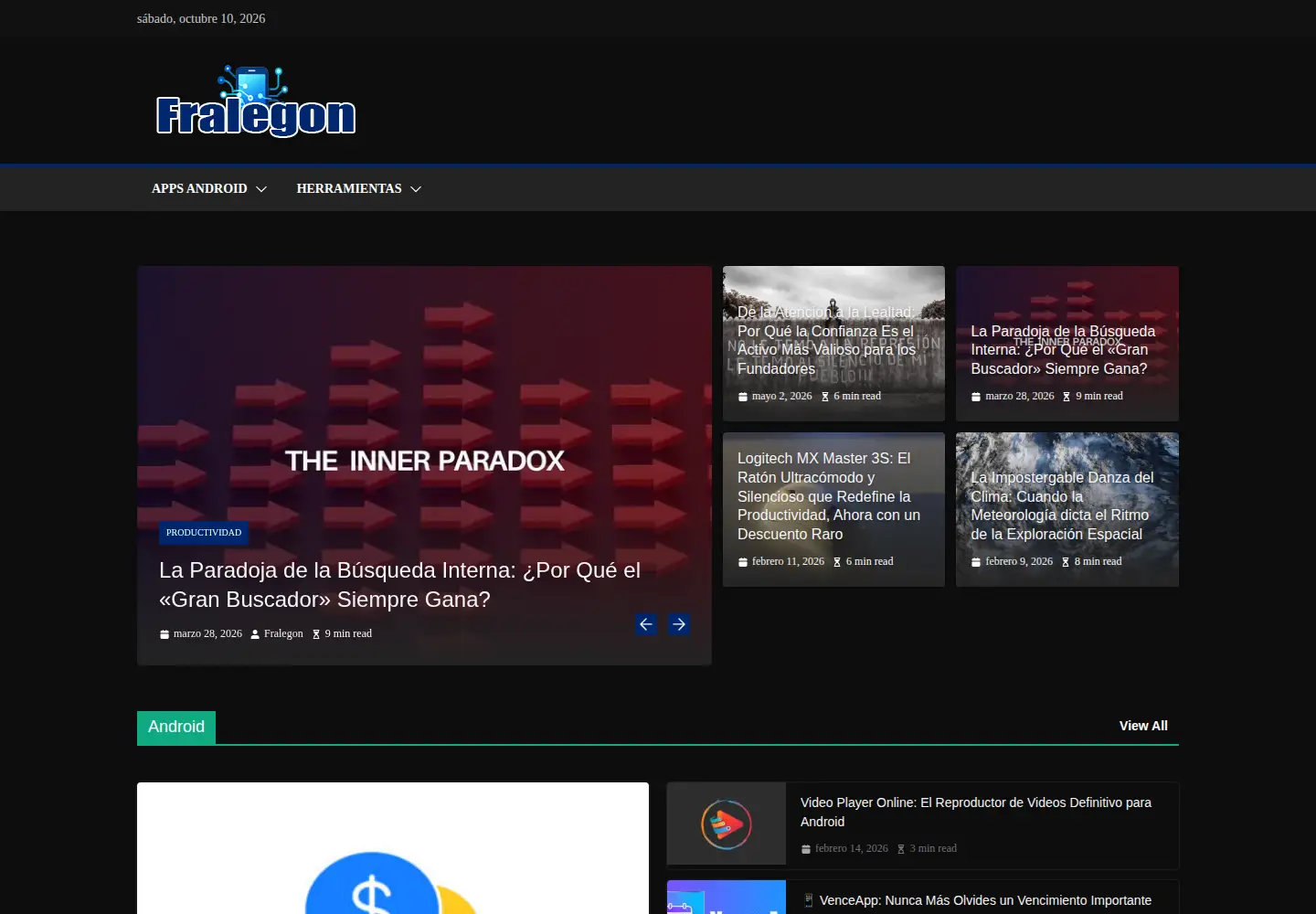Click hourglass icon beside 3 min read
Screen dimensions: 1316x914
pyautogui.click(x=901, y=849)
